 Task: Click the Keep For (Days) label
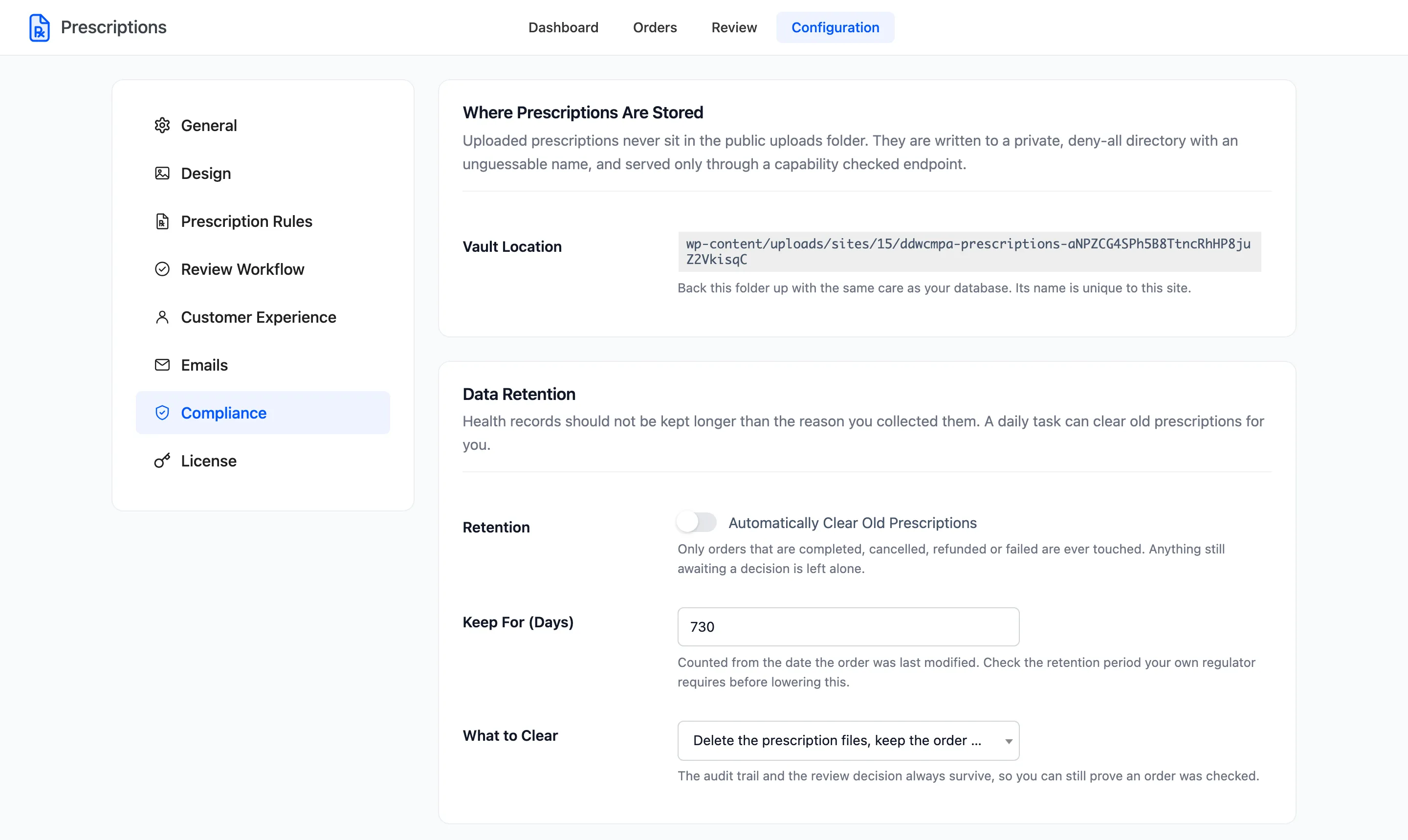[x=518, y=622]
